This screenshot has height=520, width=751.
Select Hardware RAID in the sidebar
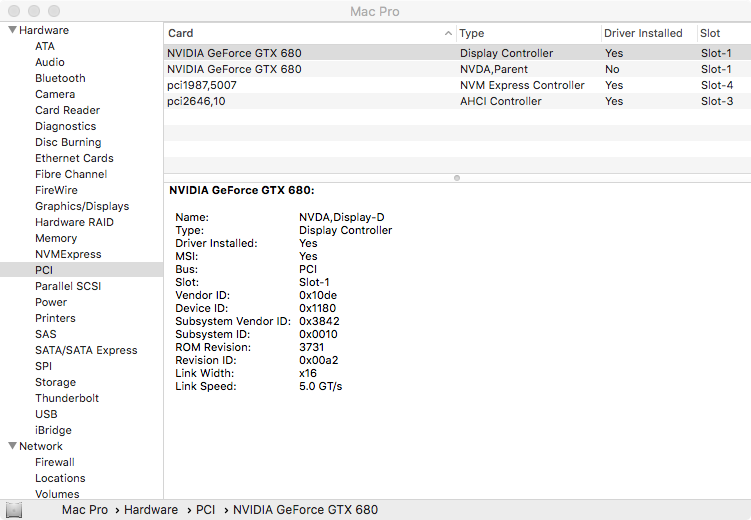click(74, 222)
